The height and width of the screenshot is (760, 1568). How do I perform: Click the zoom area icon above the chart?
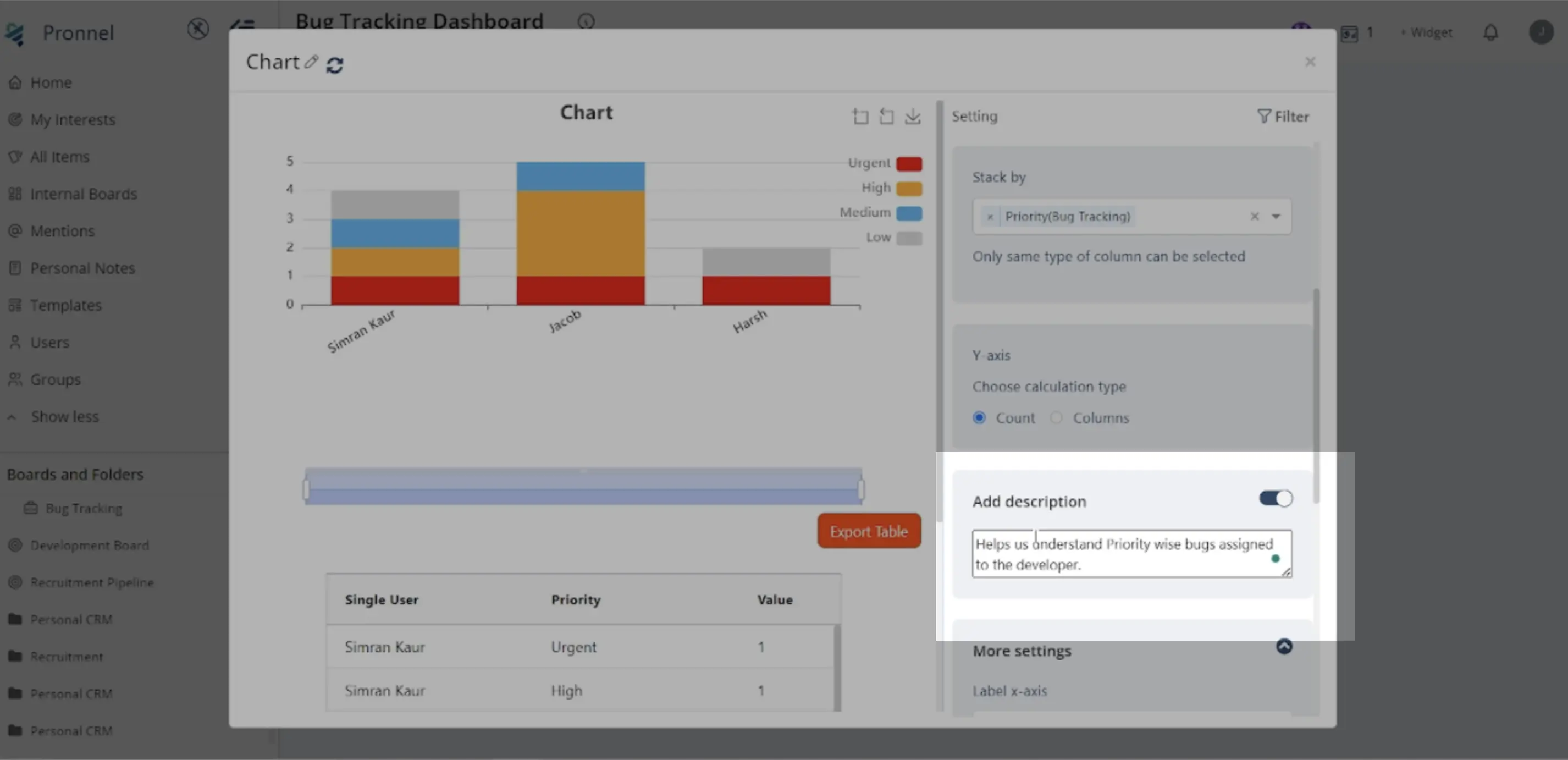[860, 115]
